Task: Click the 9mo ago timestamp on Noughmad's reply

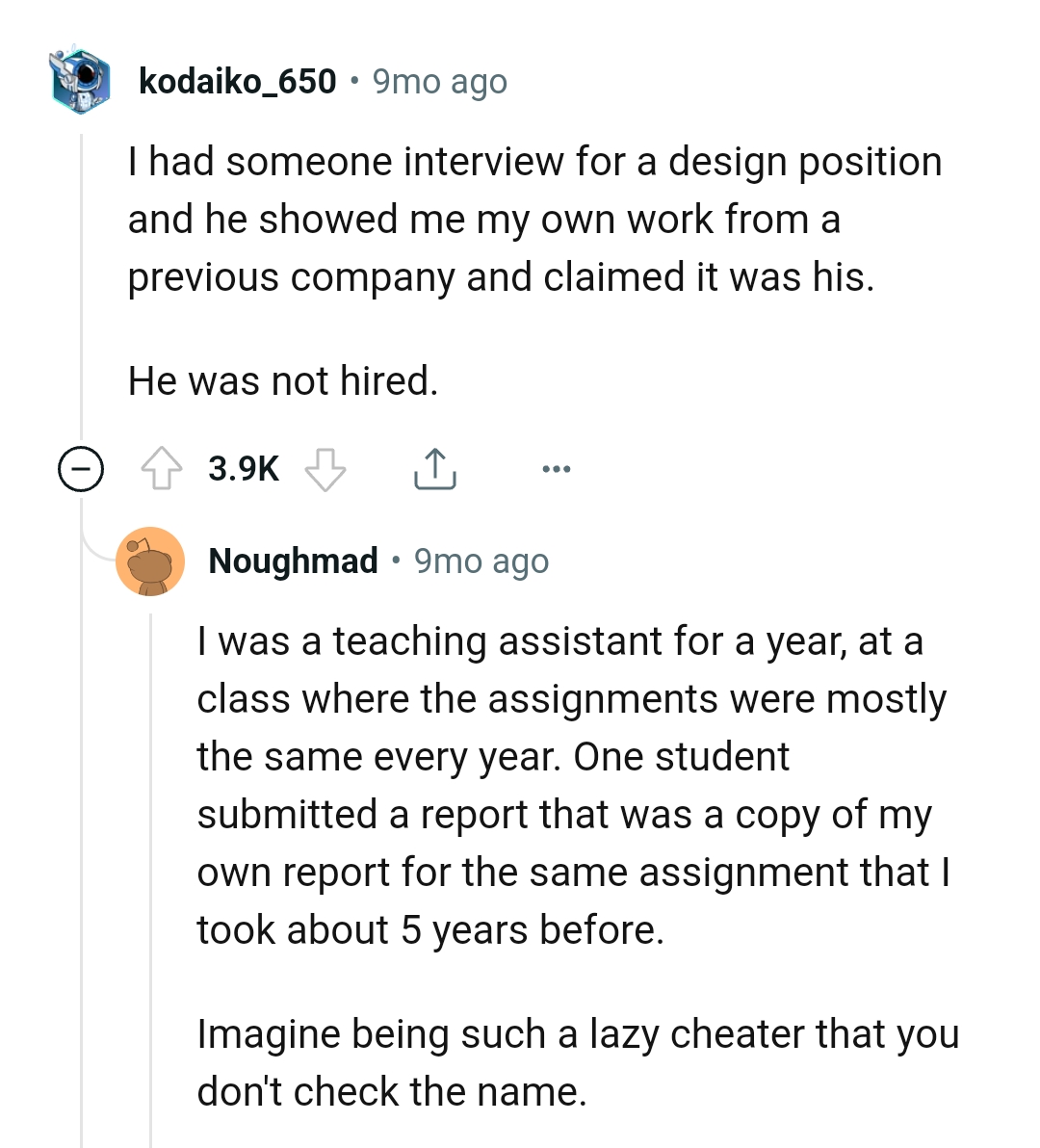Action: pos(480,561)
